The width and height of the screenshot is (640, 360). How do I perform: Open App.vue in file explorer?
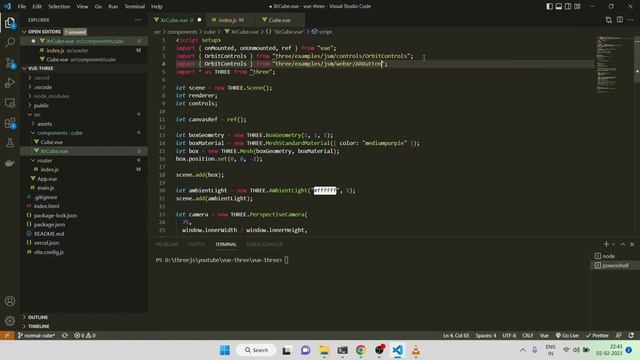[47, 179]
